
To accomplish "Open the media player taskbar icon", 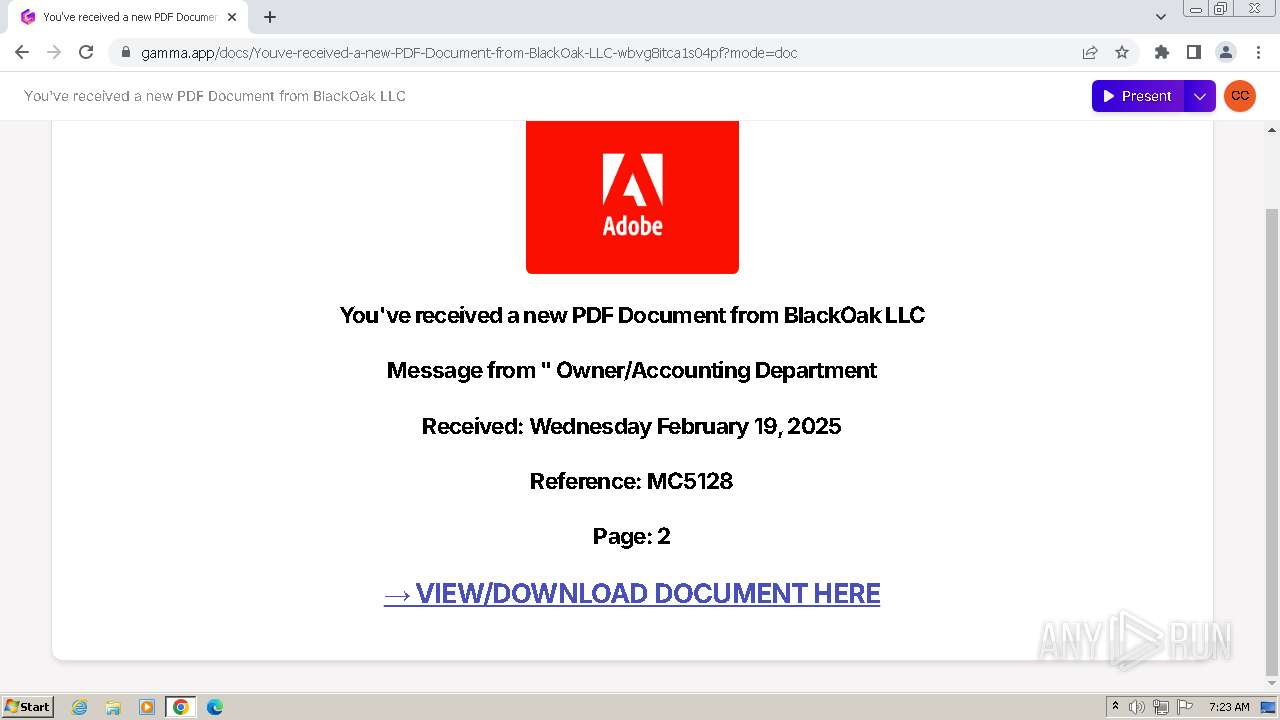I will 147,707.
